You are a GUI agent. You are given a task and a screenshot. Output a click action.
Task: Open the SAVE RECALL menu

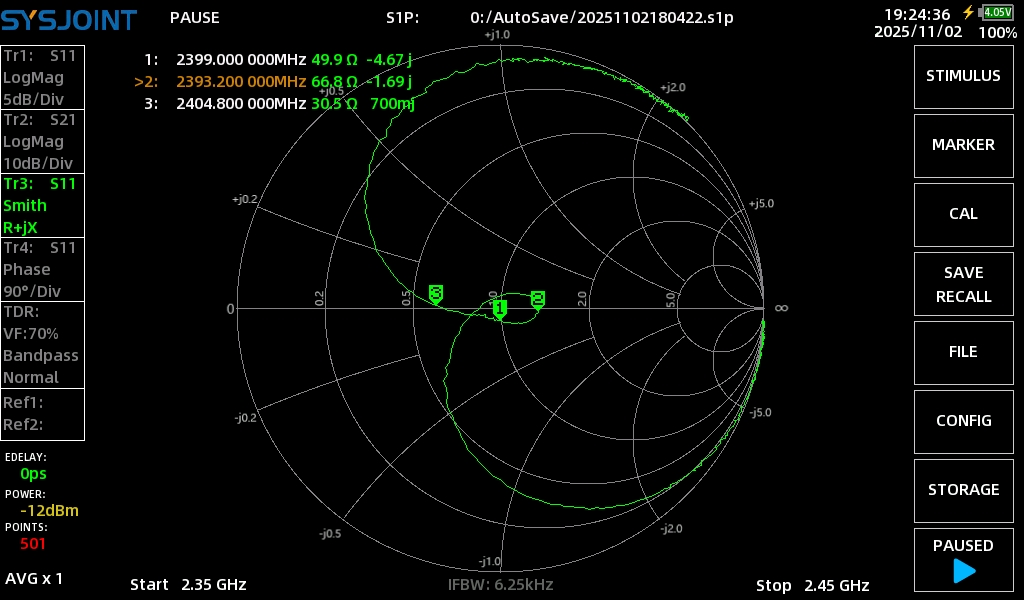963,285
